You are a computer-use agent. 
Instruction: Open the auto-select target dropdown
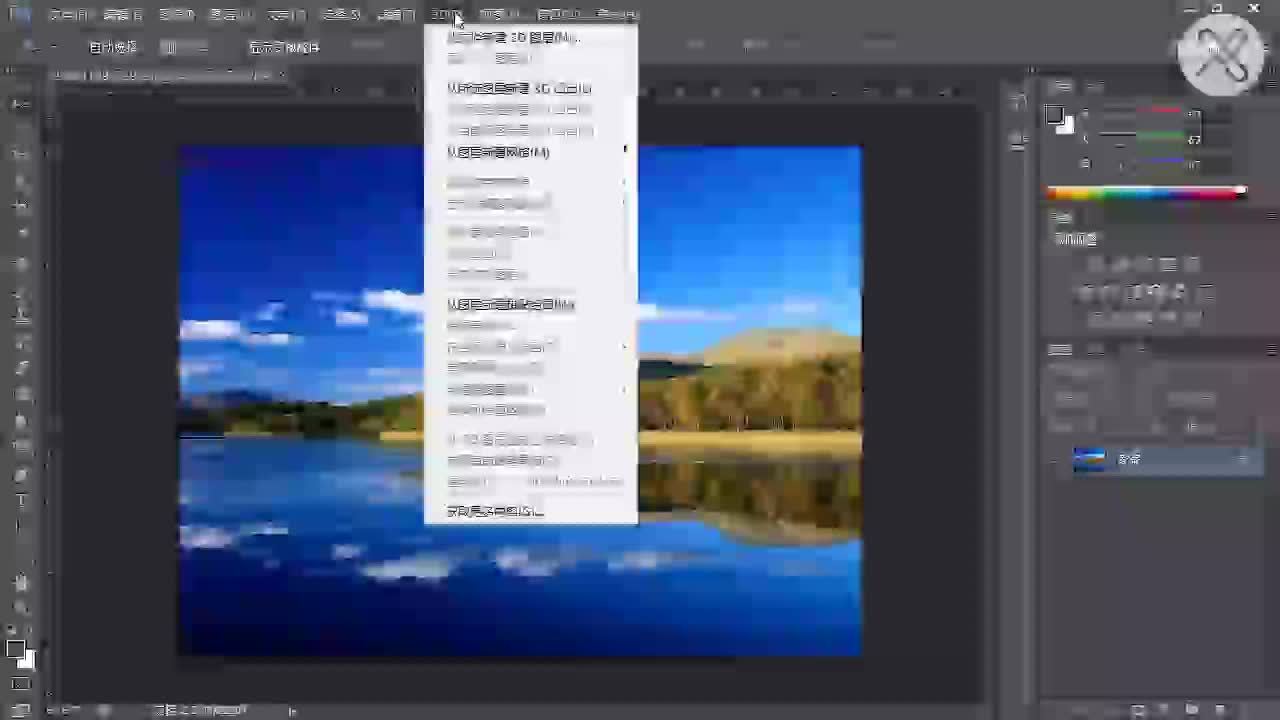[x=185, y=47]
